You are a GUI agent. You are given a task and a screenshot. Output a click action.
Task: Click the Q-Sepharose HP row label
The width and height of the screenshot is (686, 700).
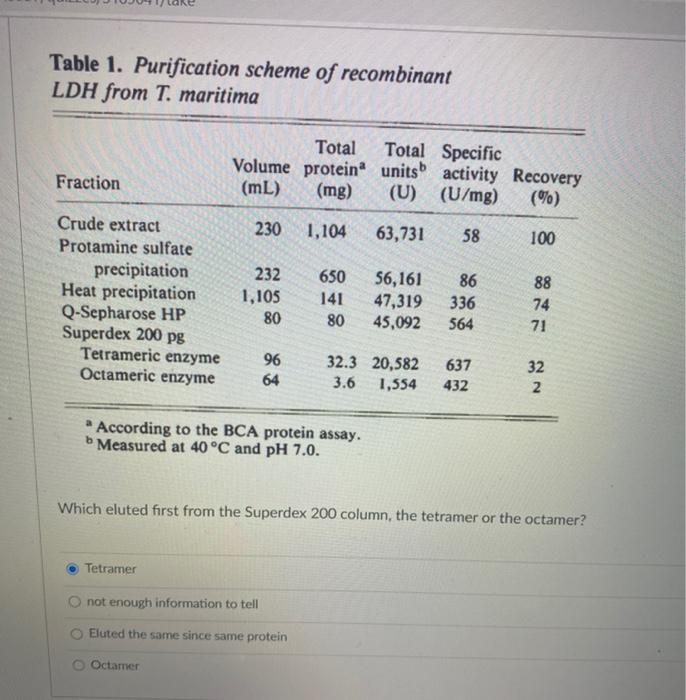coord(124,313)
